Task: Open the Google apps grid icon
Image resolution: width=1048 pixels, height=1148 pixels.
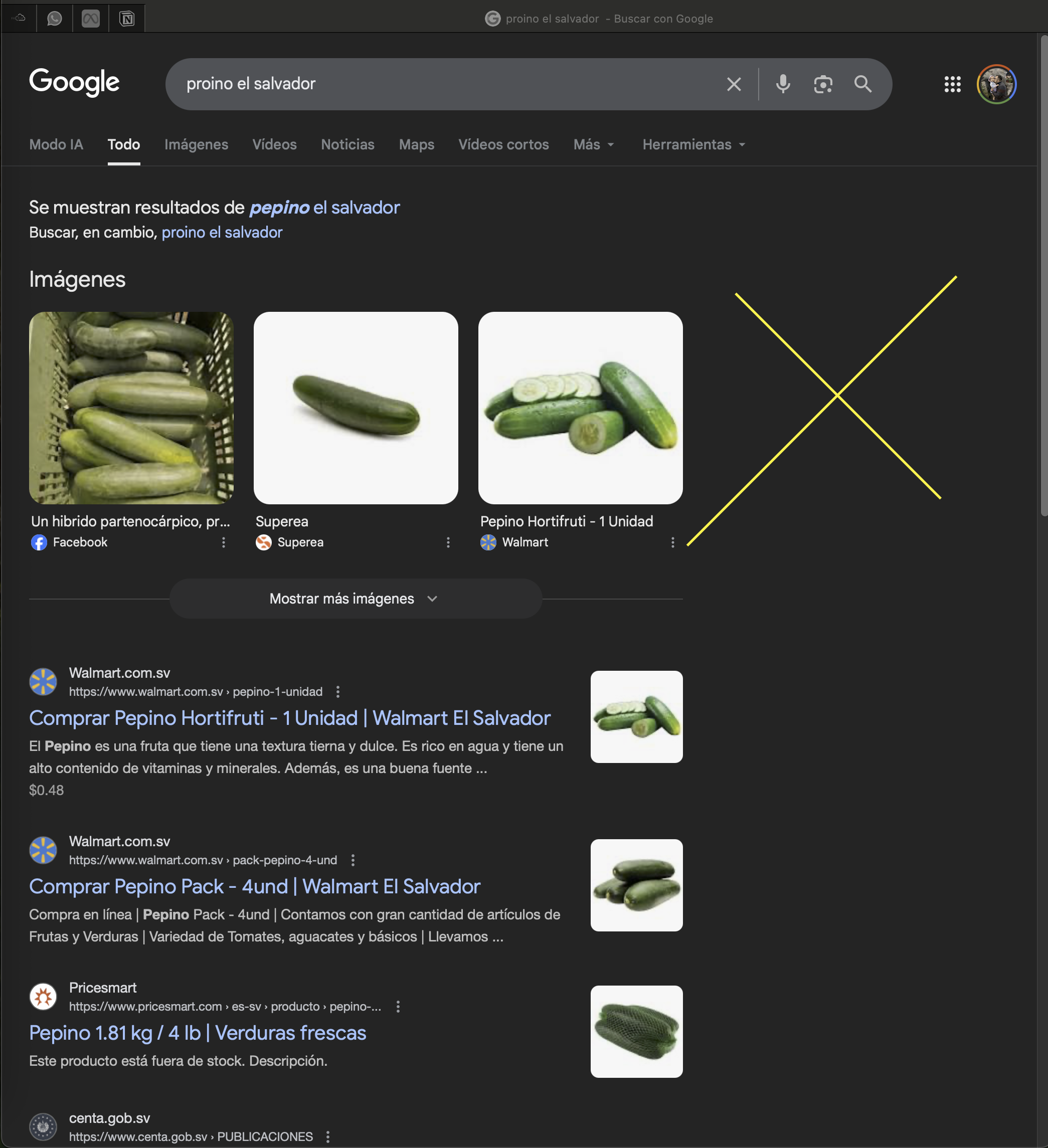Action: coord(952,84)
